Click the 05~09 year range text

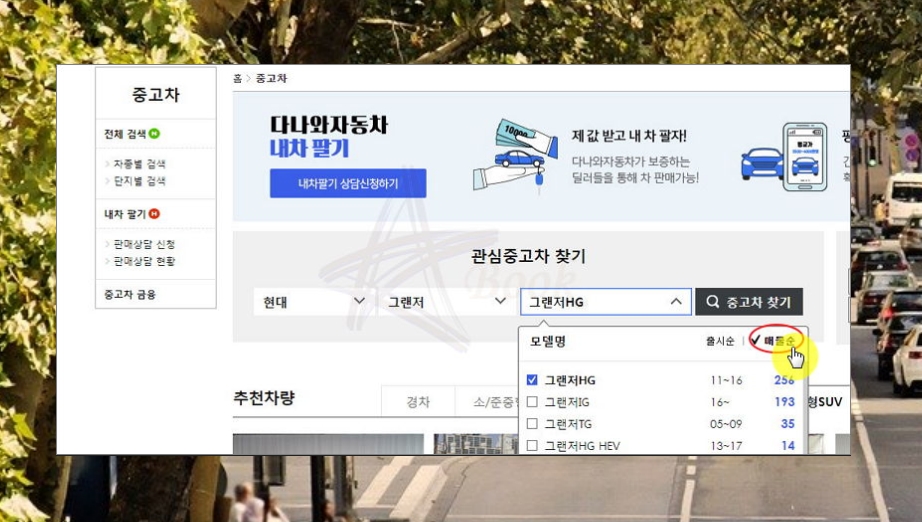click(726, 424)
